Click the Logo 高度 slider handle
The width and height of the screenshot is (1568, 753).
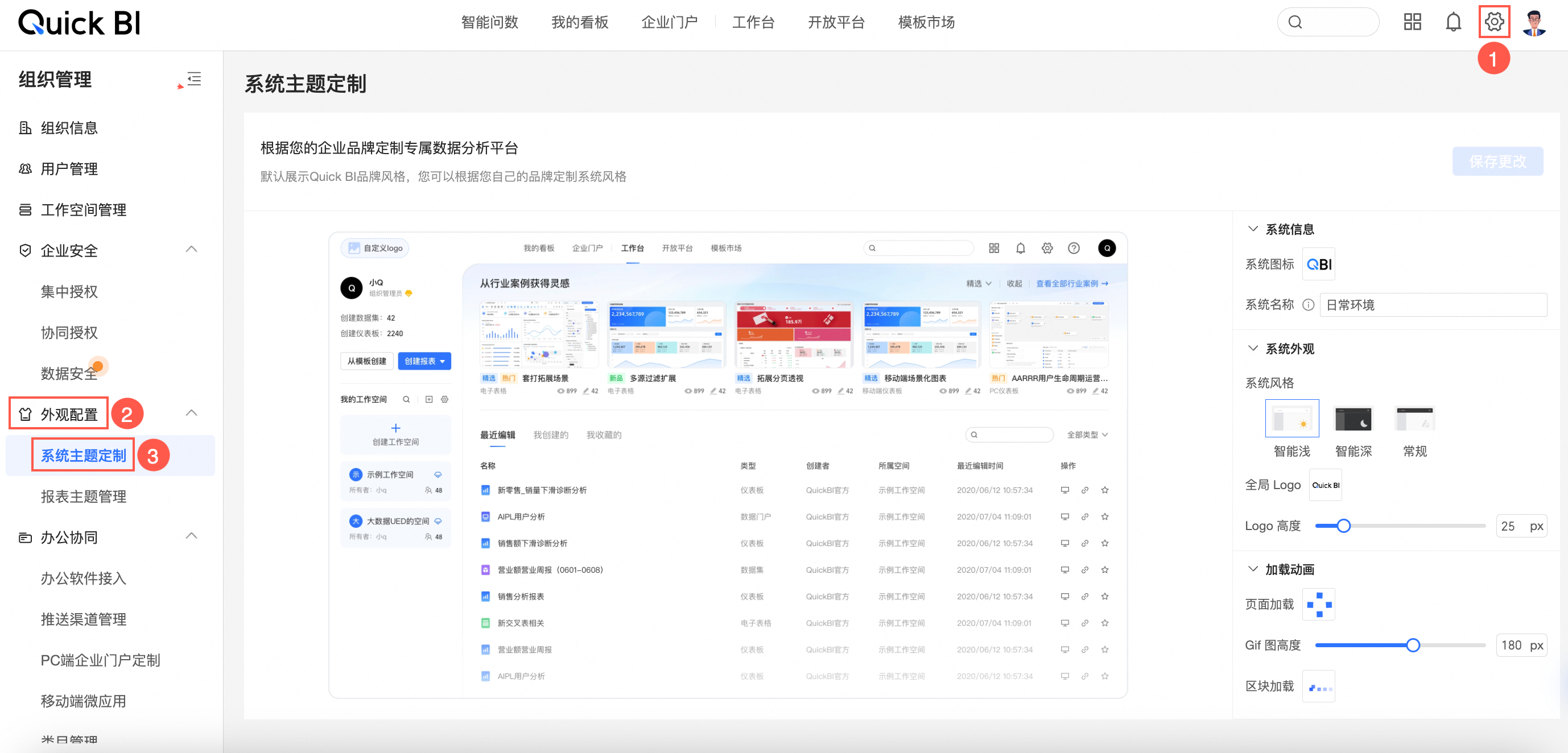pos(1343,526)
